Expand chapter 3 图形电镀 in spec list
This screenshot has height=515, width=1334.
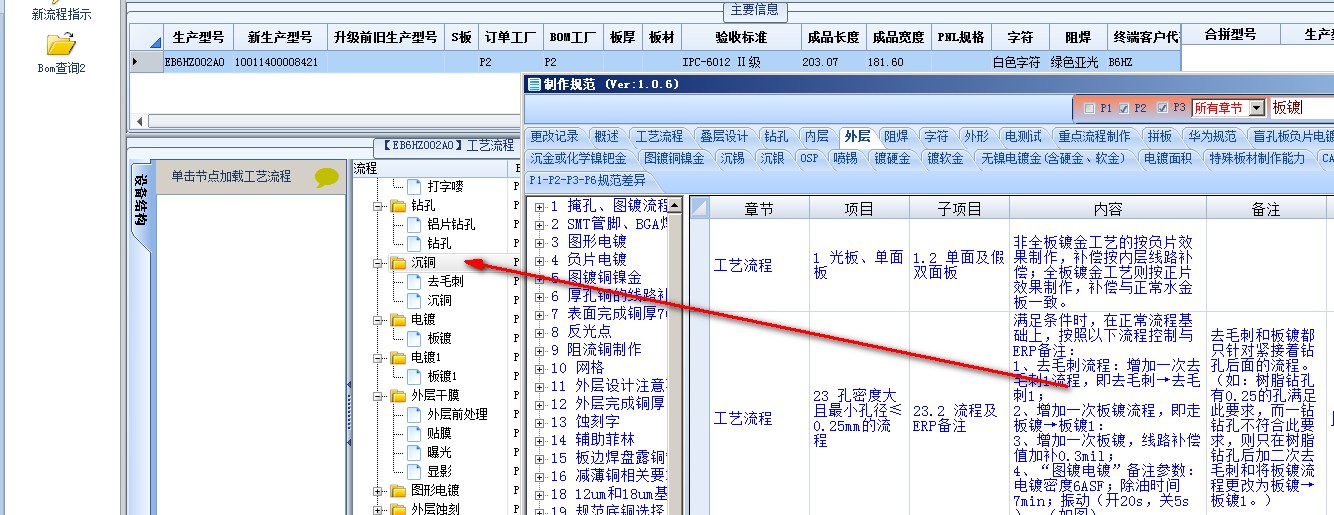click(539, 243)
